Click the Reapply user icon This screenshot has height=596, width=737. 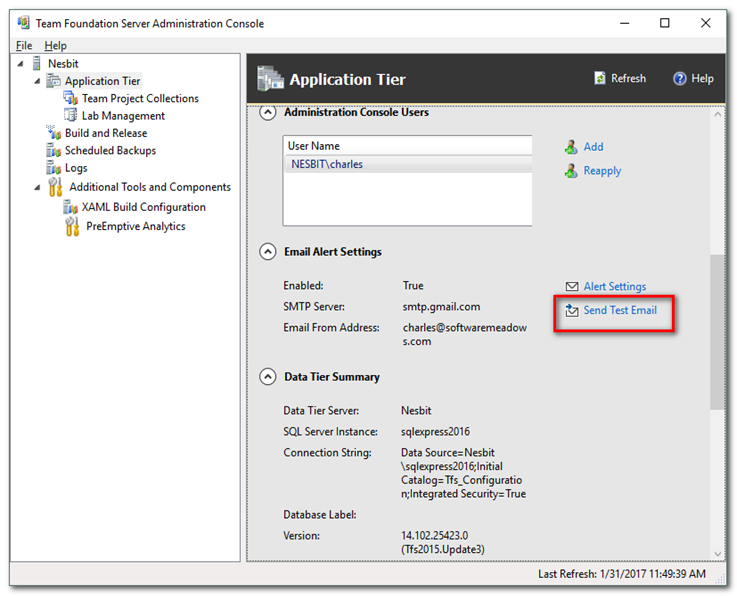point(571,171)
